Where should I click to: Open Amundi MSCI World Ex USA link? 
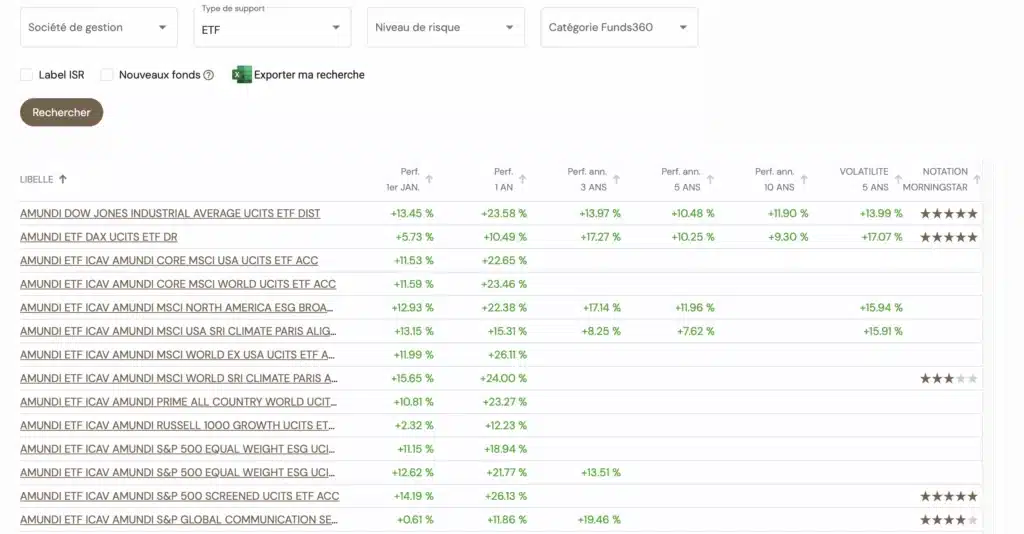pyautogui.click(x=177, y=354)
